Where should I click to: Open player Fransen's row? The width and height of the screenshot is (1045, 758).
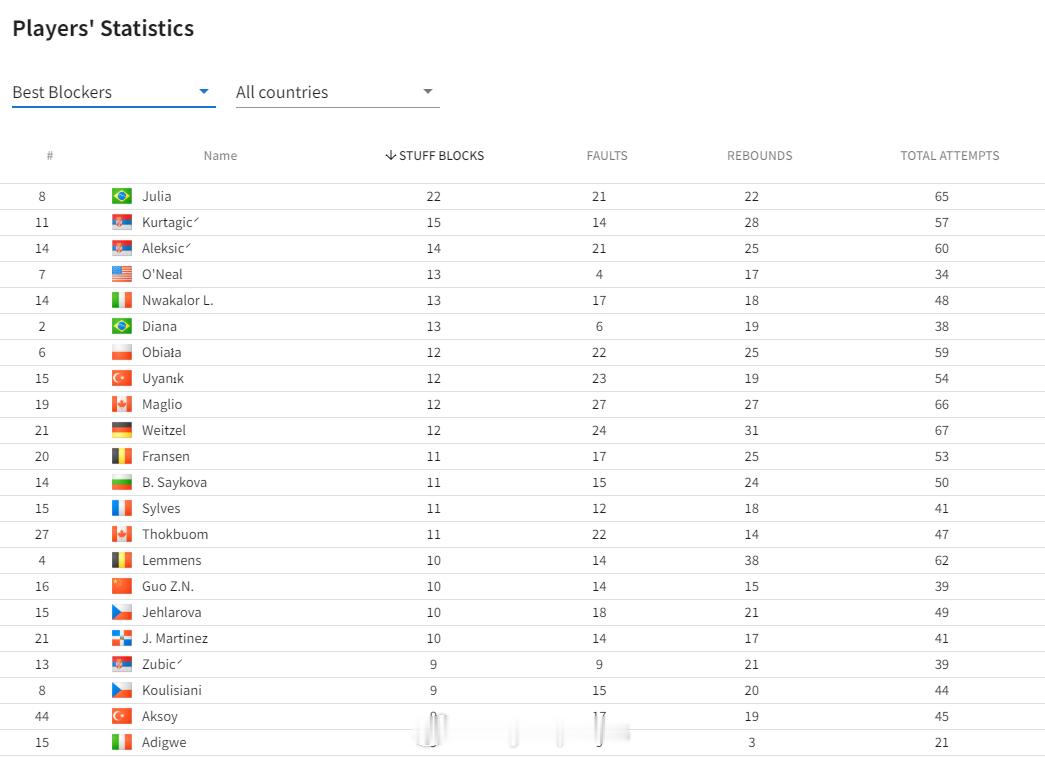(522, 456)
